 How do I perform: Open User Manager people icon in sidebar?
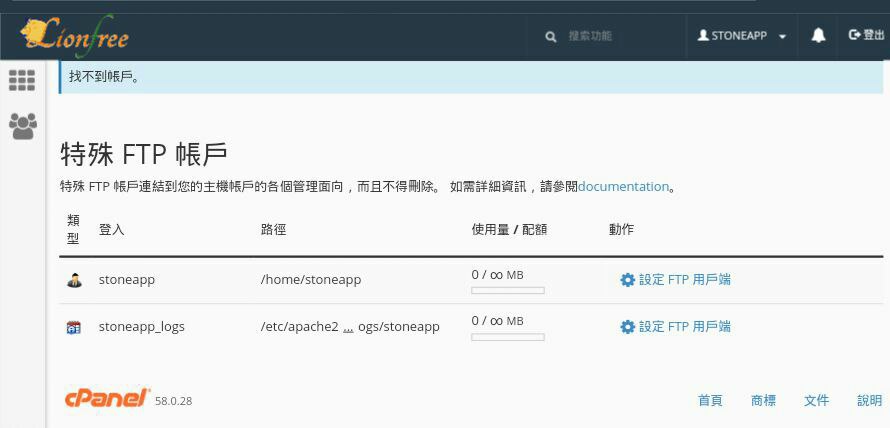[x=23, y=126]
